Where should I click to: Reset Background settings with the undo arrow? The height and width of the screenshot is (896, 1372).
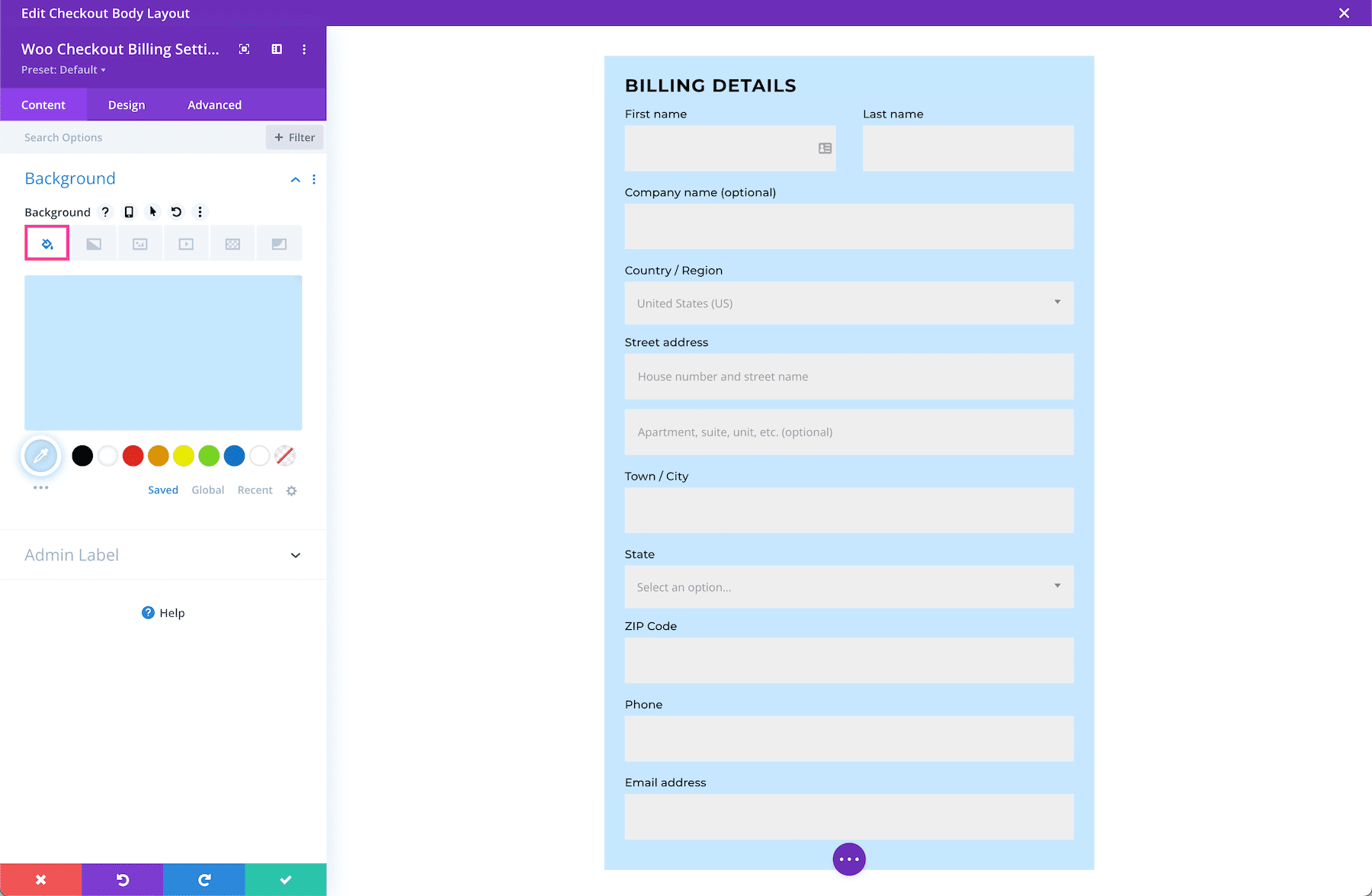(176, 212)
